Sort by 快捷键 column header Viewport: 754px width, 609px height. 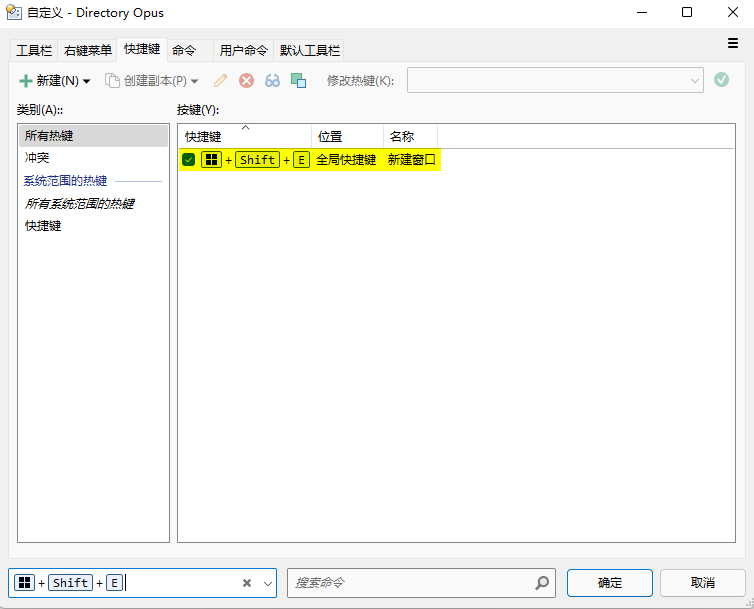tap(245, 137)
